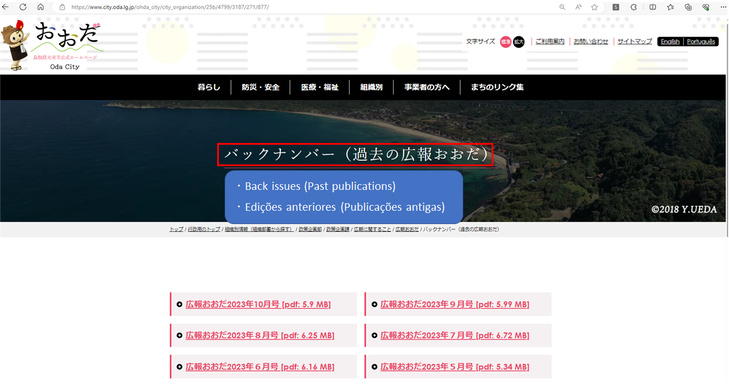Open the browser essentials heart icon
This screenshot has width=729, height=385.
[706, 7]
